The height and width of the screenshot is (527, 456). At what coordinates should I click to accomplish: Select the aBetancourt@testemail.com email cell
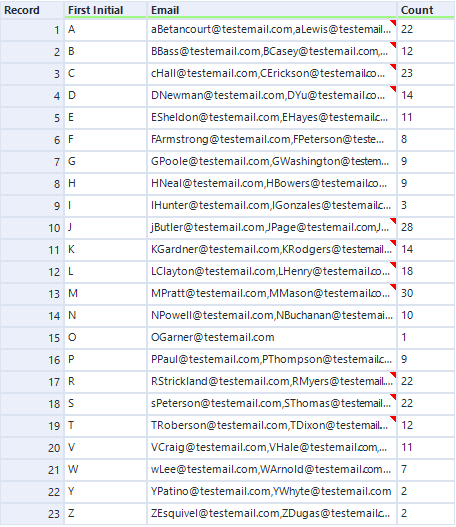coord(272,30)
